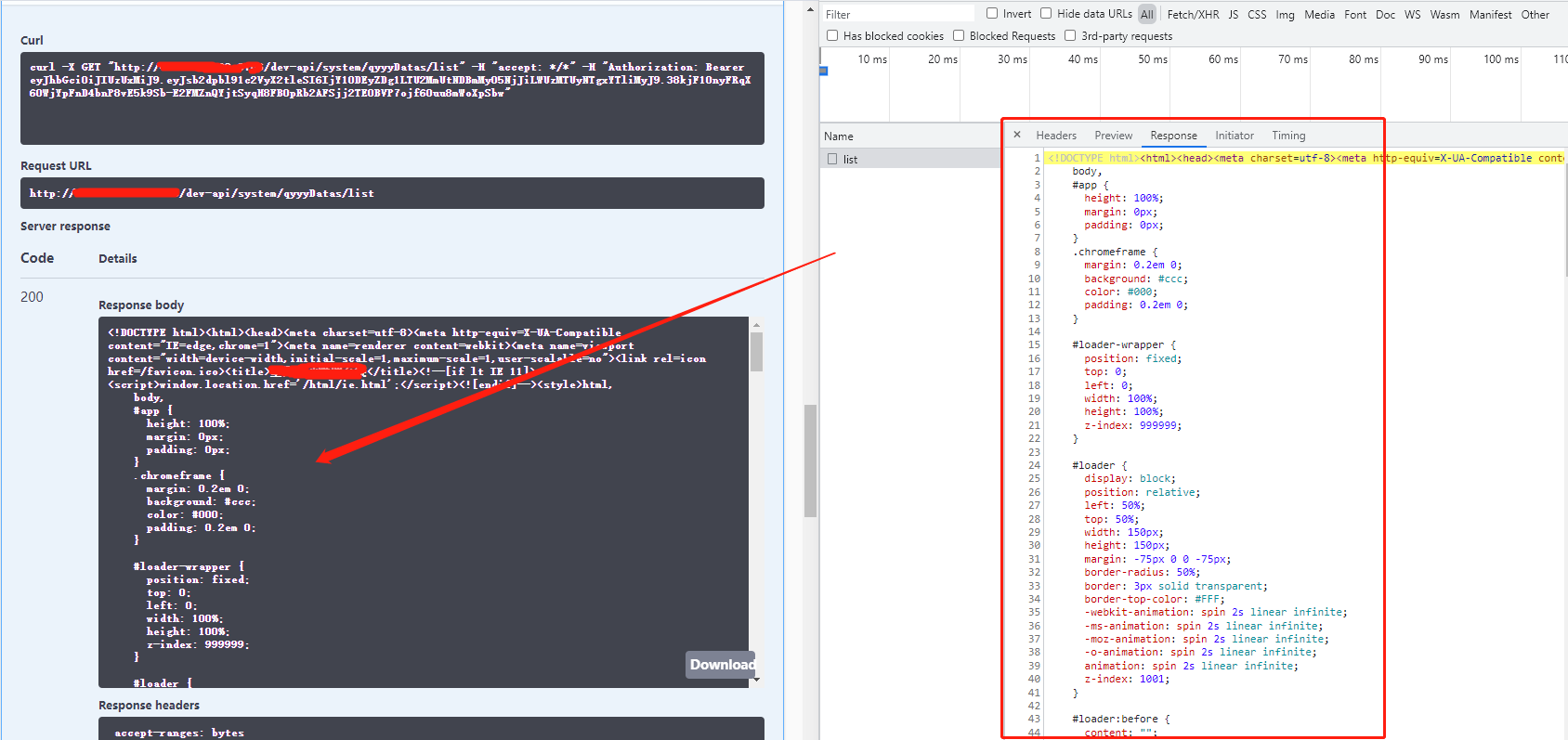Download the Swagger response body
This screenshot has height=740, width=1568.
721,665
